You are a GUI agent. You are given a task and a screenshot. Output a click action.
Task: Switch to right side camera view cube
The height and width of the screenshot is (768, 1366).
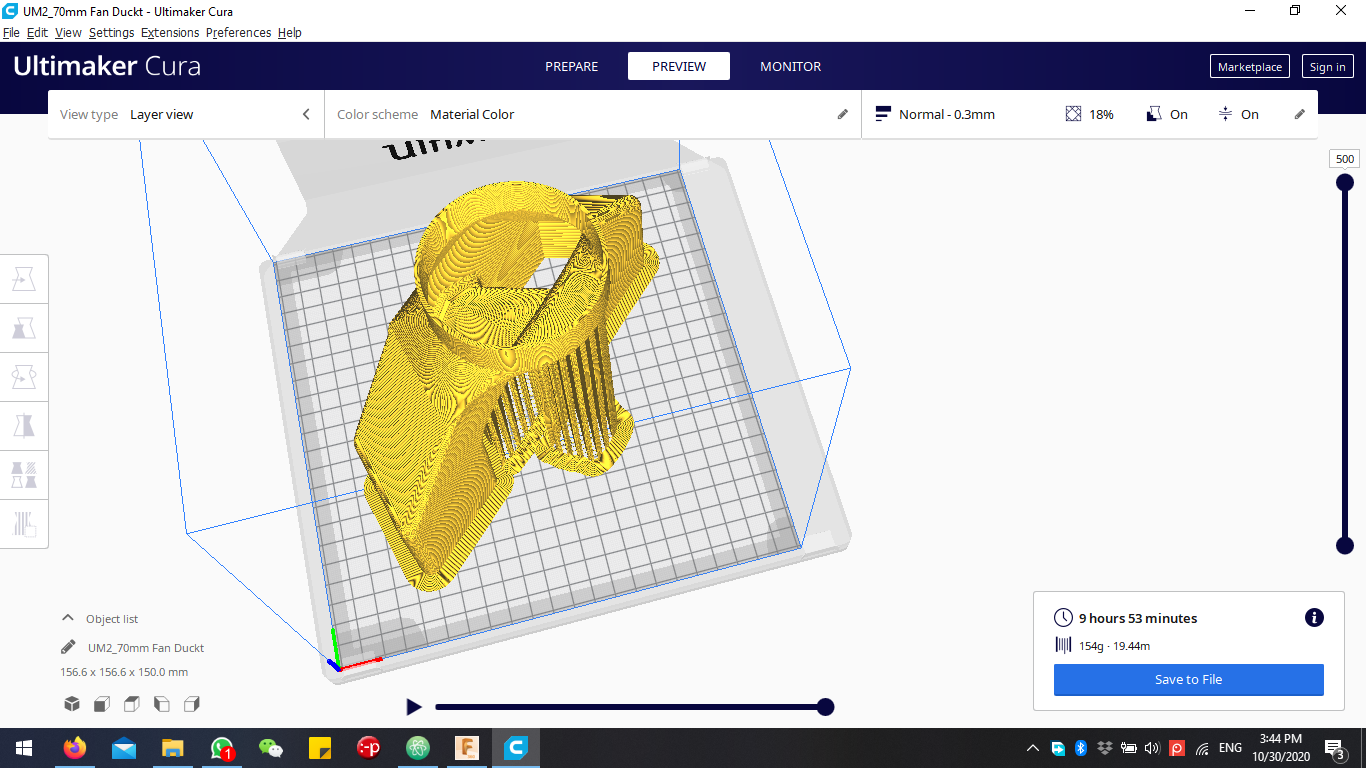click(192, 704)
